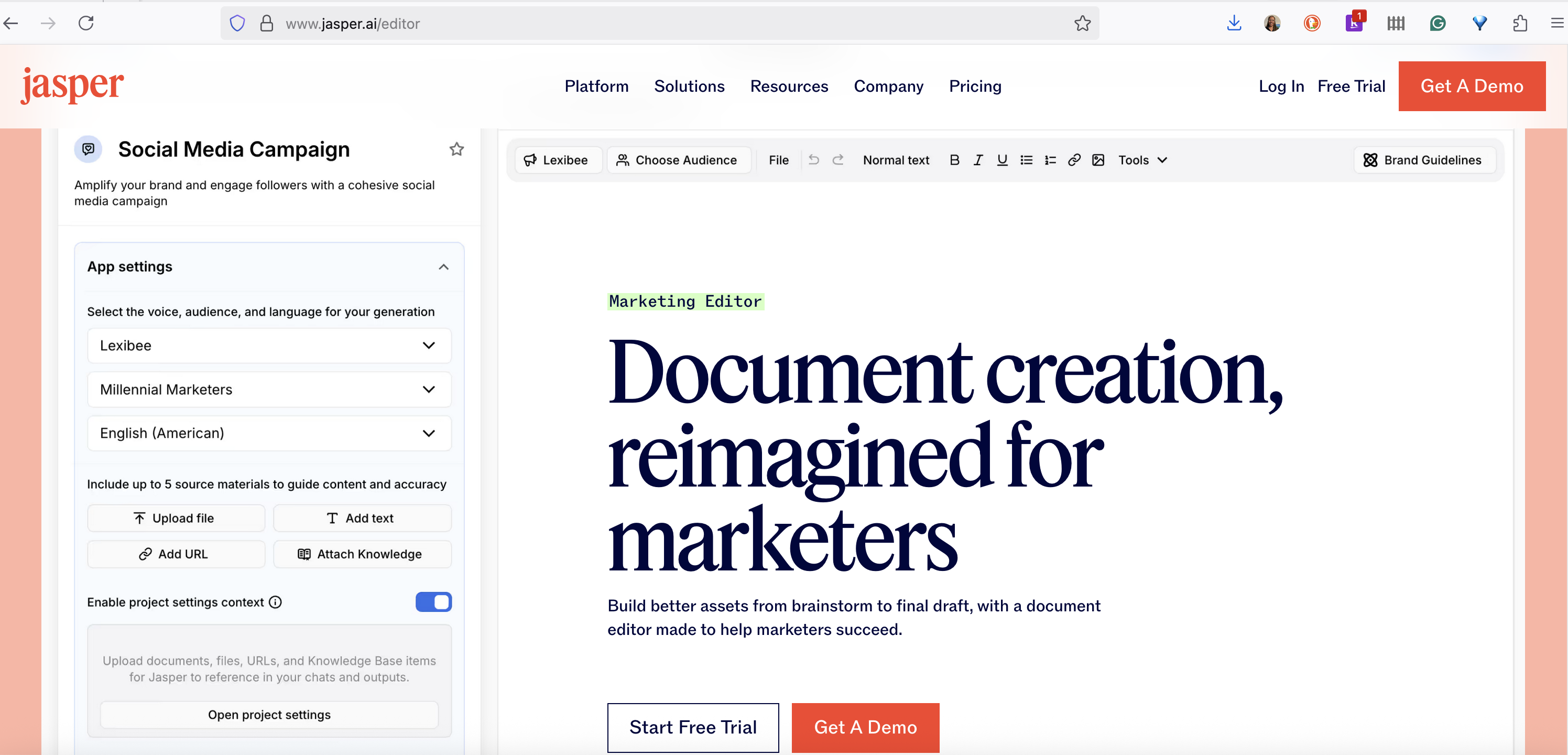
Task: Open the File menu in editor
Action: point(779,160)
